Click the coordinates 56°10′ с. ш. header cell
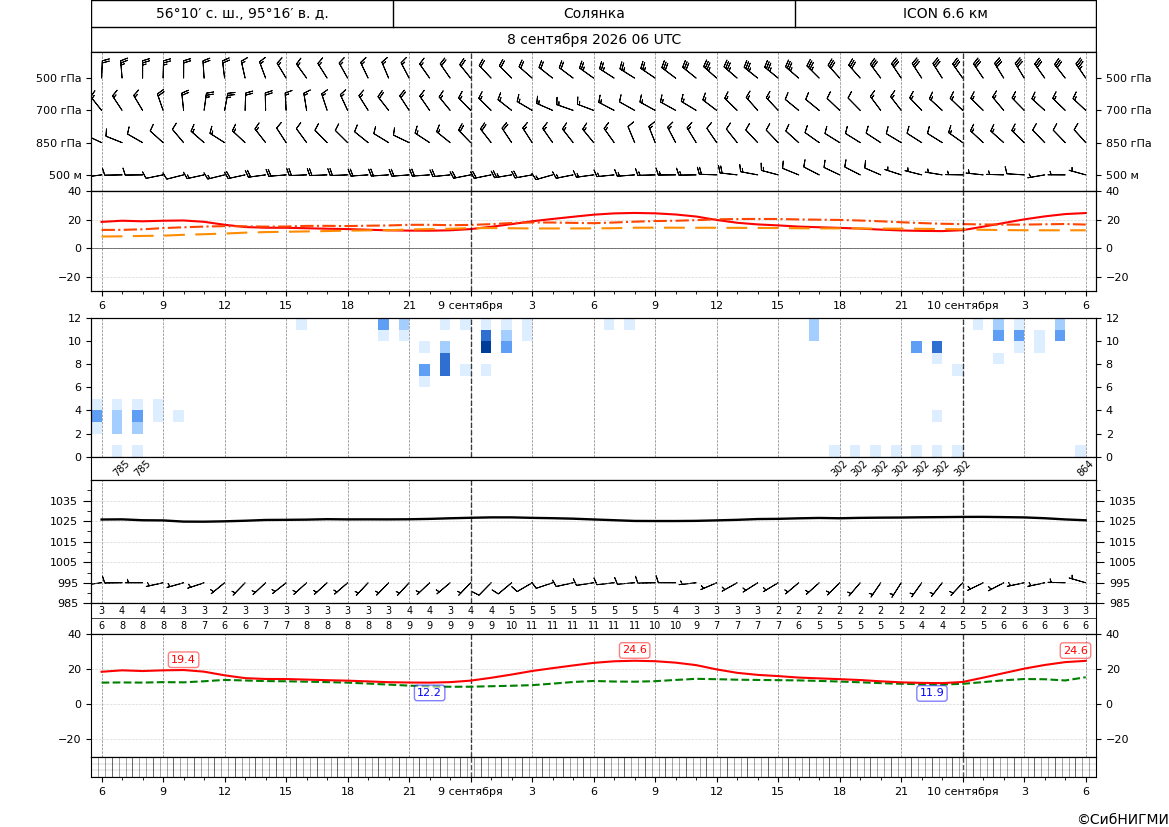 point(242,13)
